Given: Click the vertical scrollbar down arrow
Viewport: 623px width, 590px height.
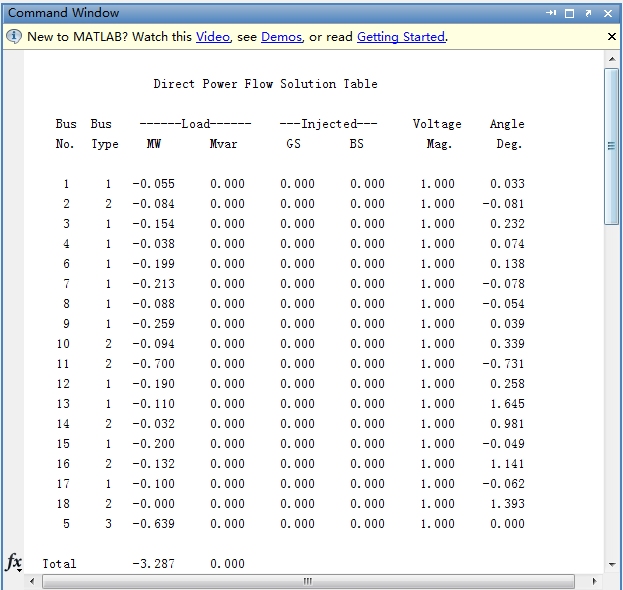Looking at the screenshot, I should (x=612, y=565).
